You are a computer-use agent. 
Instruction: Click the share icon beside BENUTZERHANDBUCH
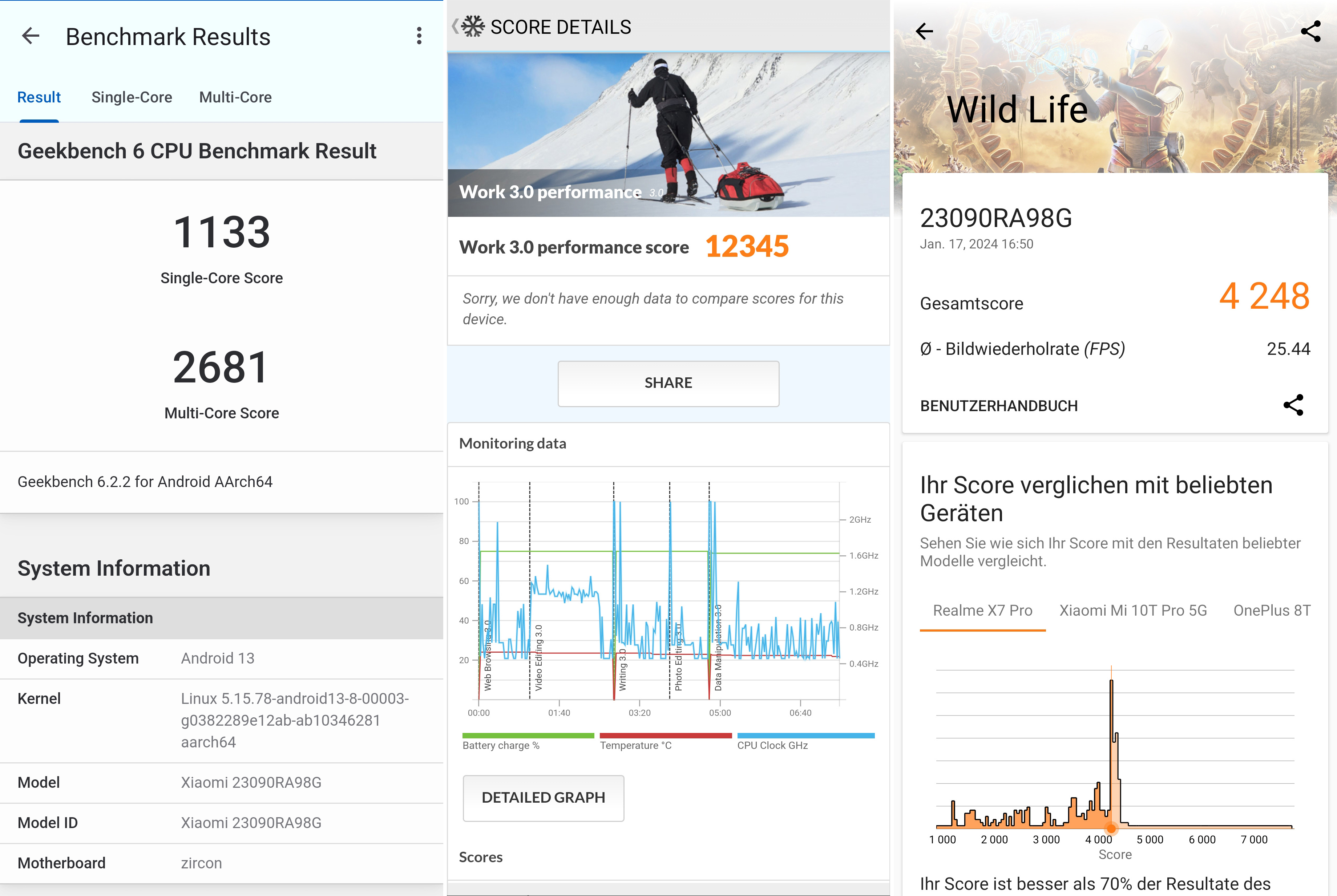point(1293,405)
